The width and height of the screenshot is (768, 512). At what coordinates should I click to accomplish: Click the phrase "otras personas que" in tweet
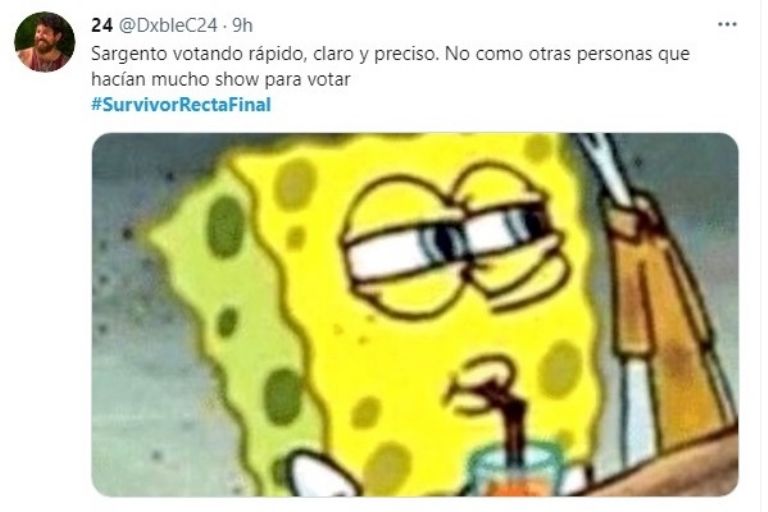609,54
